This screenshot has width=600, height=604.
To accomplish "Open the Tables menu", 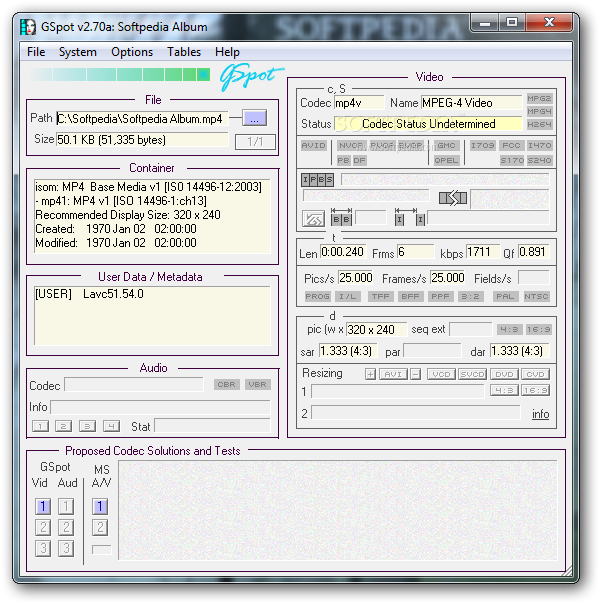I will click(x=184, y=52).
